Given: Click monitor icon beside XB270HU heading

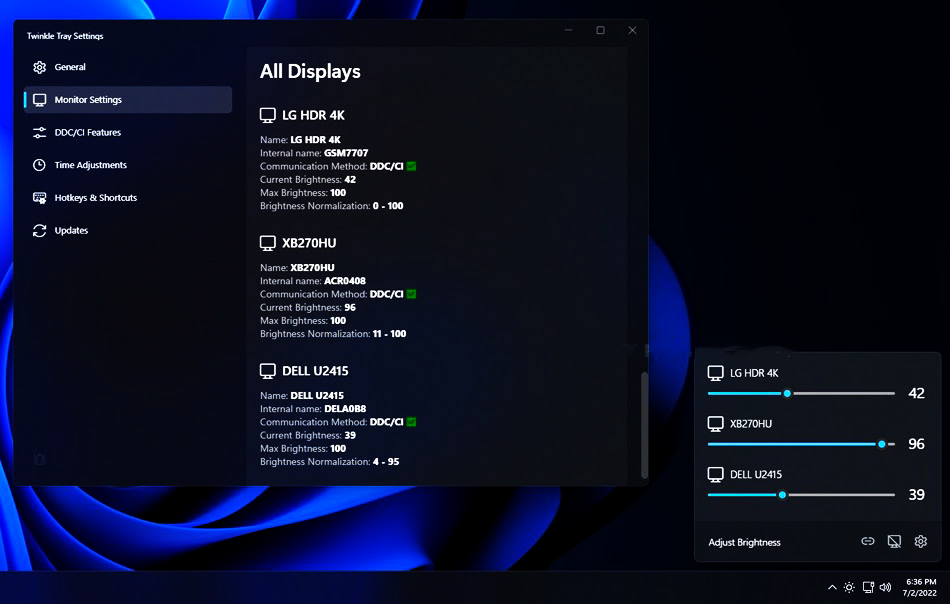Looking at the screenshot, I should pos(268,243).
